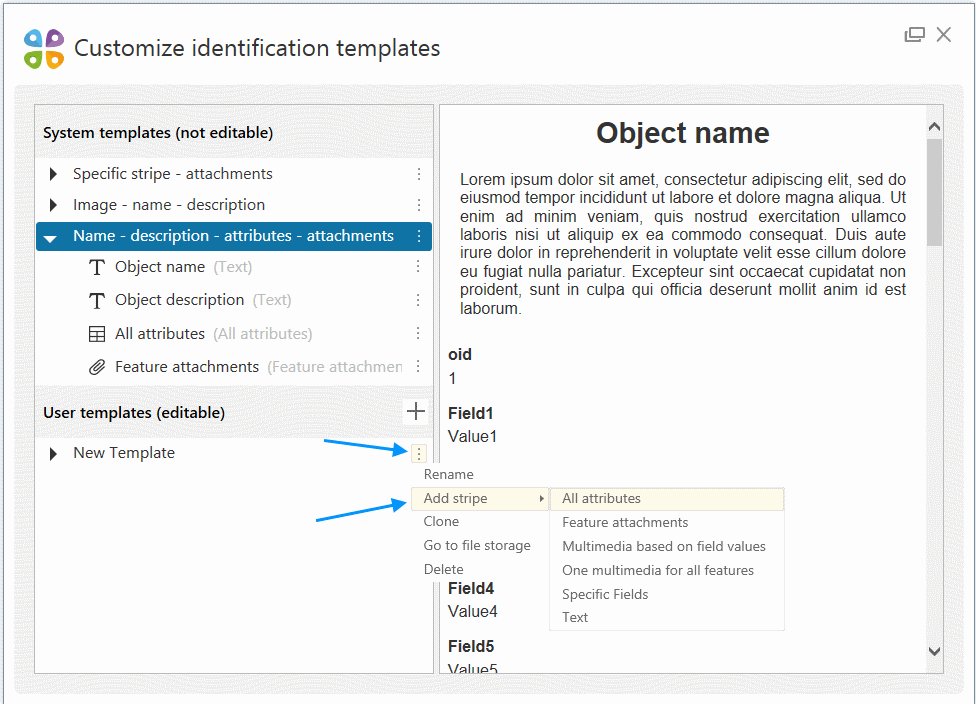Open the New Template three-dot menu
The image size is (976, 704).
419,454
